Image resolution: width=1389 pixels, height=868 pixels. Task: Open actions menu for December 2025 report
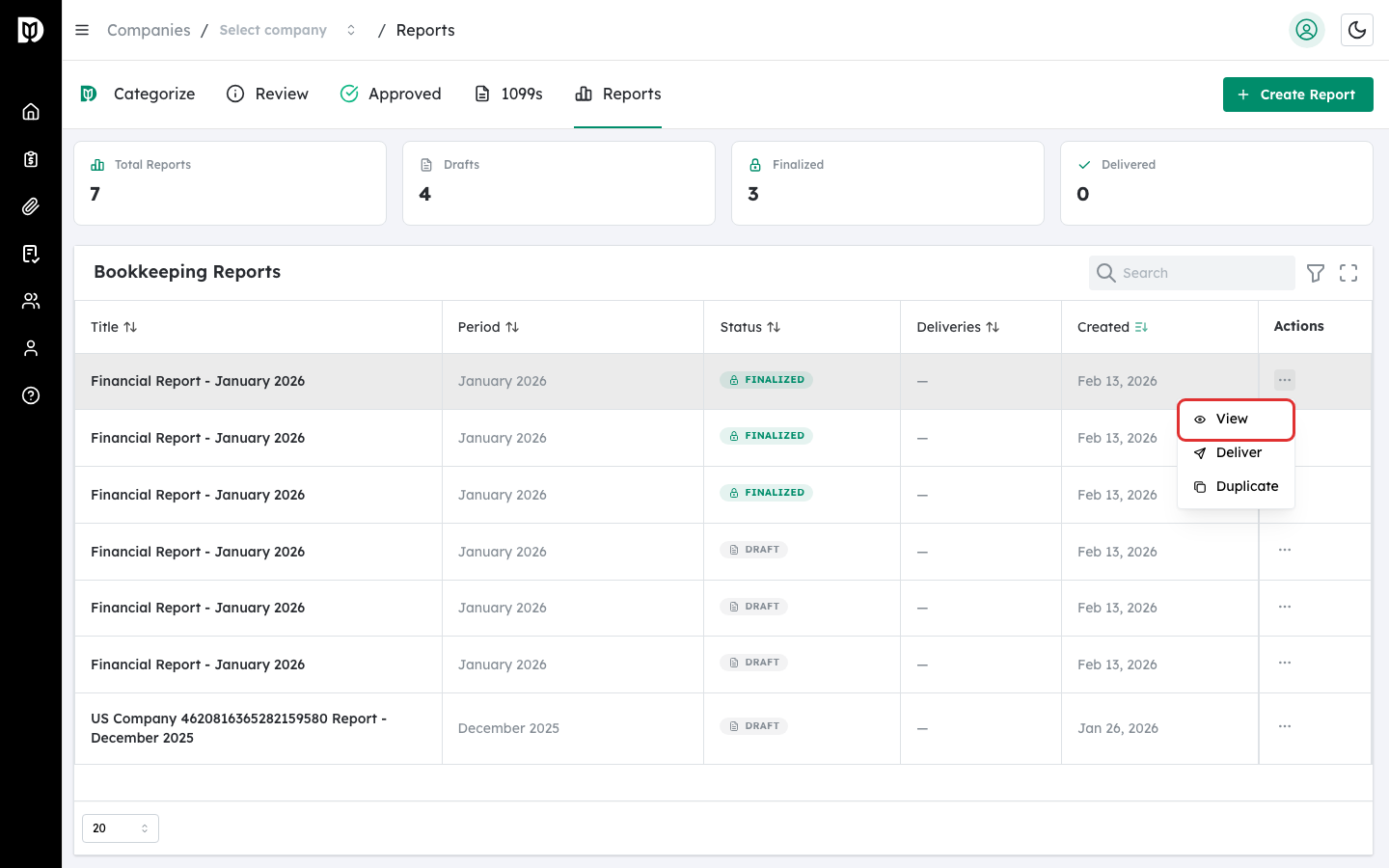(x=1284, y=726)
